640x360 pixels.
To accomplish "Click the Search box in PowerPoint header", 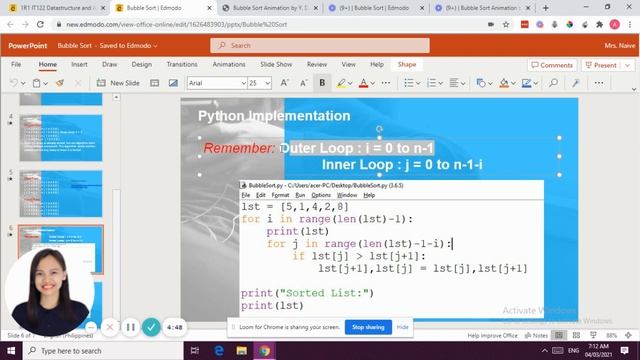I will point(320,45).
